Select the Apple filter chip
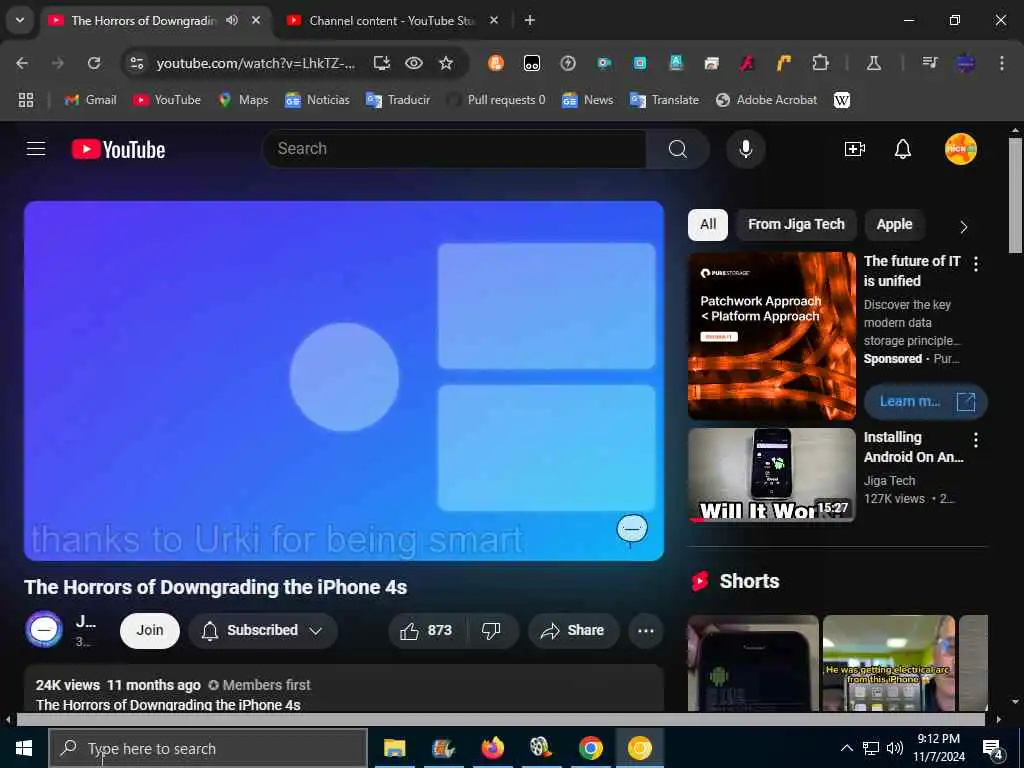The height and width of the screenshot is (768, 1024). coord(894,225)
